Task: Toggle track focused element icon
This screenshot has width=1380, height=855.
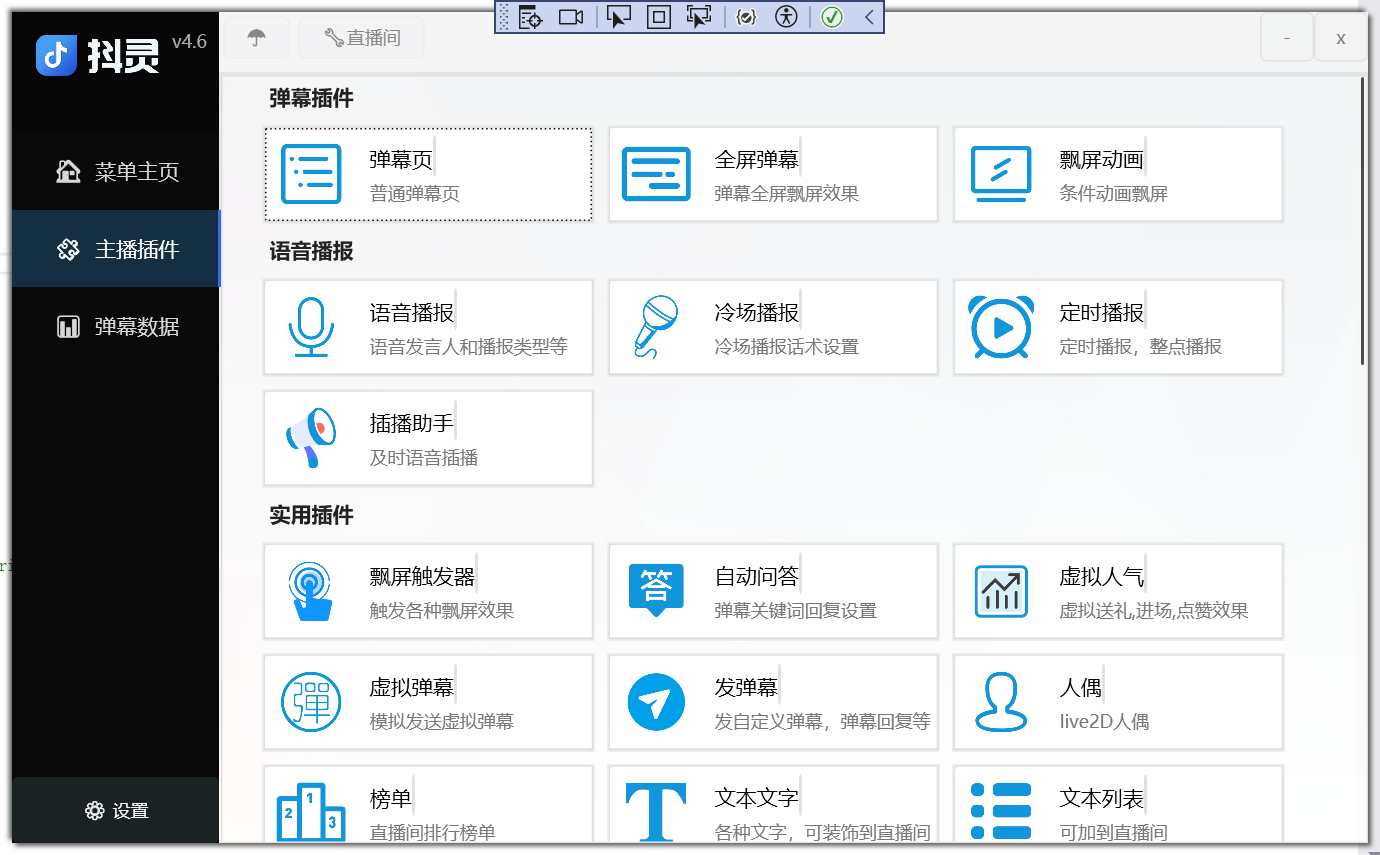Action: (x=699, y=16)
